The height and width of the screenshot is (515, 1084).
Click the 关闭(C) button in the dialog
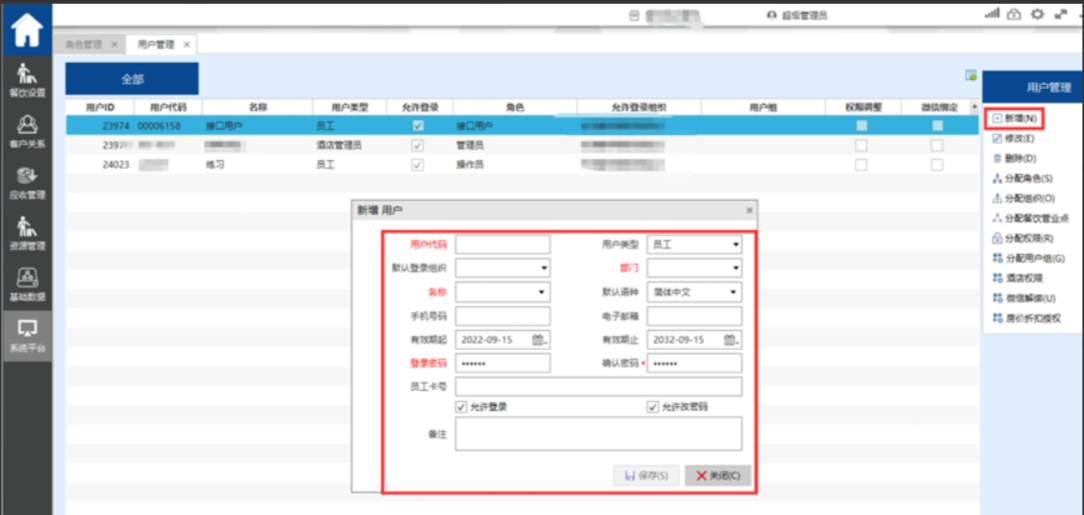click(x=717, y=476)
